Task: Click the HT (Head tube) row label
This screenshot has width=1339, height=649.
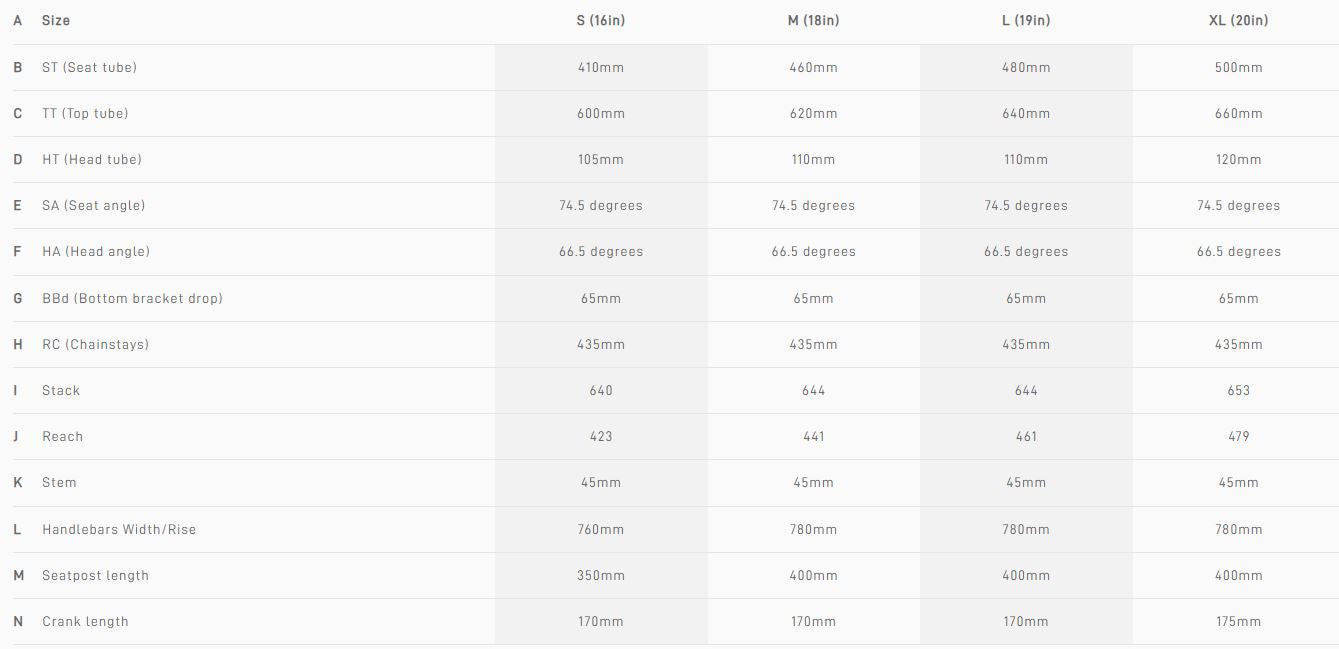Action: pos(92,160)
